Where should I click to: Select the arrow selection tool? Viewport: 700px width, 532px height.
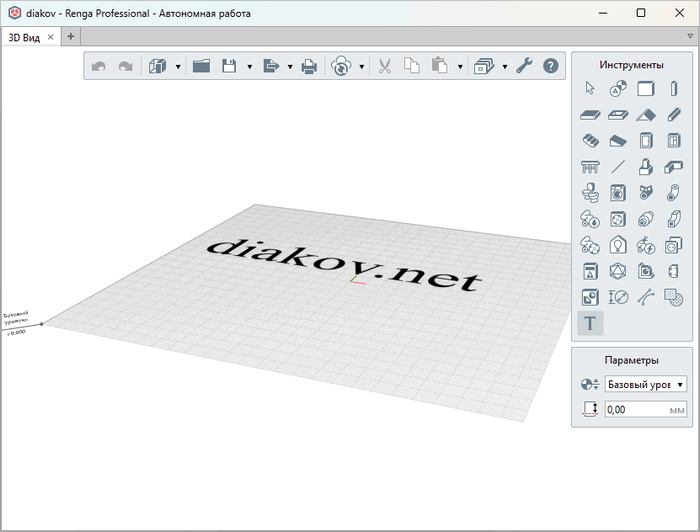tap(590, 88)
